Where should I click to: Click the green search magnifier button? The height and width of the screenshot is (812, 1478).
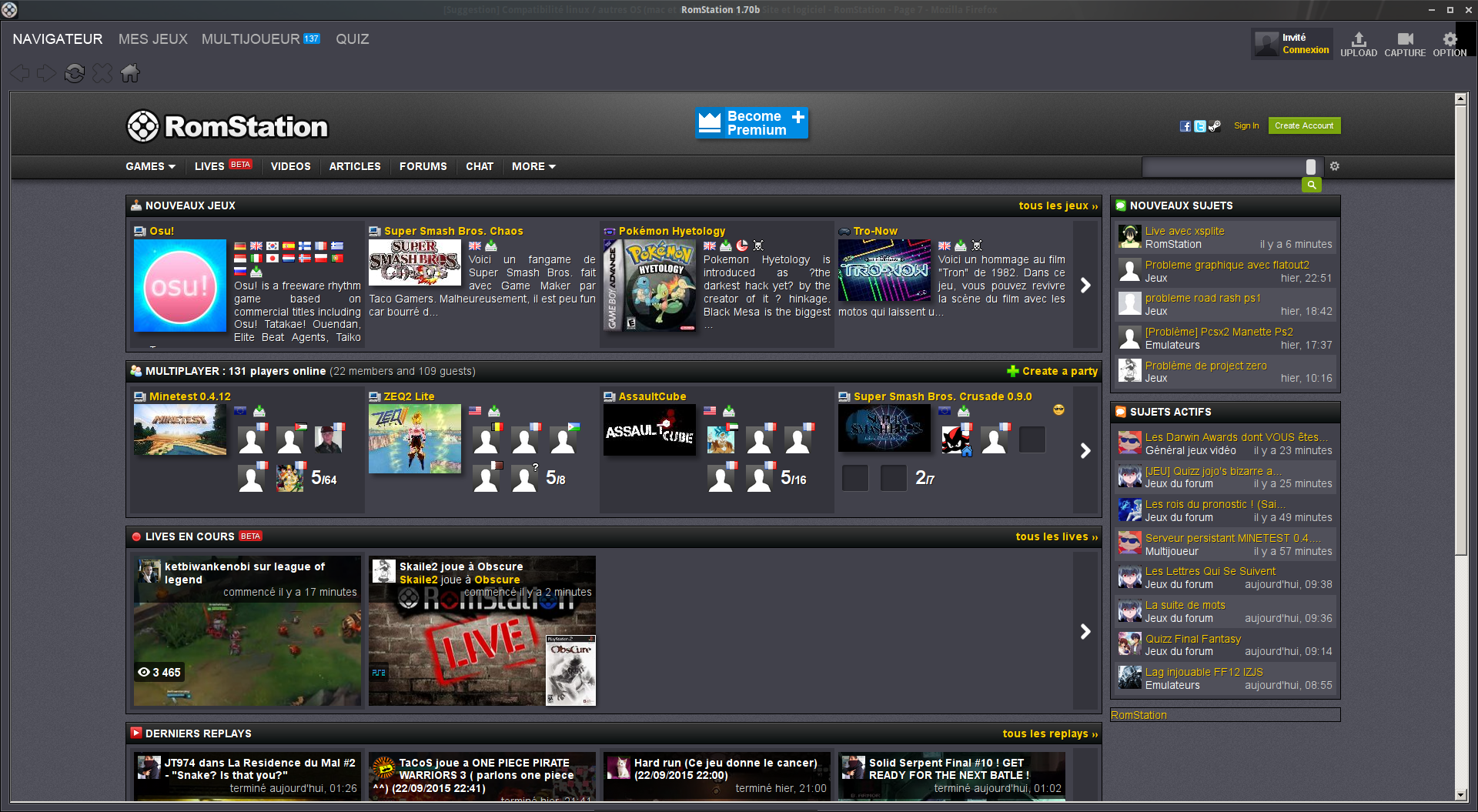[x=1312, y=185]
